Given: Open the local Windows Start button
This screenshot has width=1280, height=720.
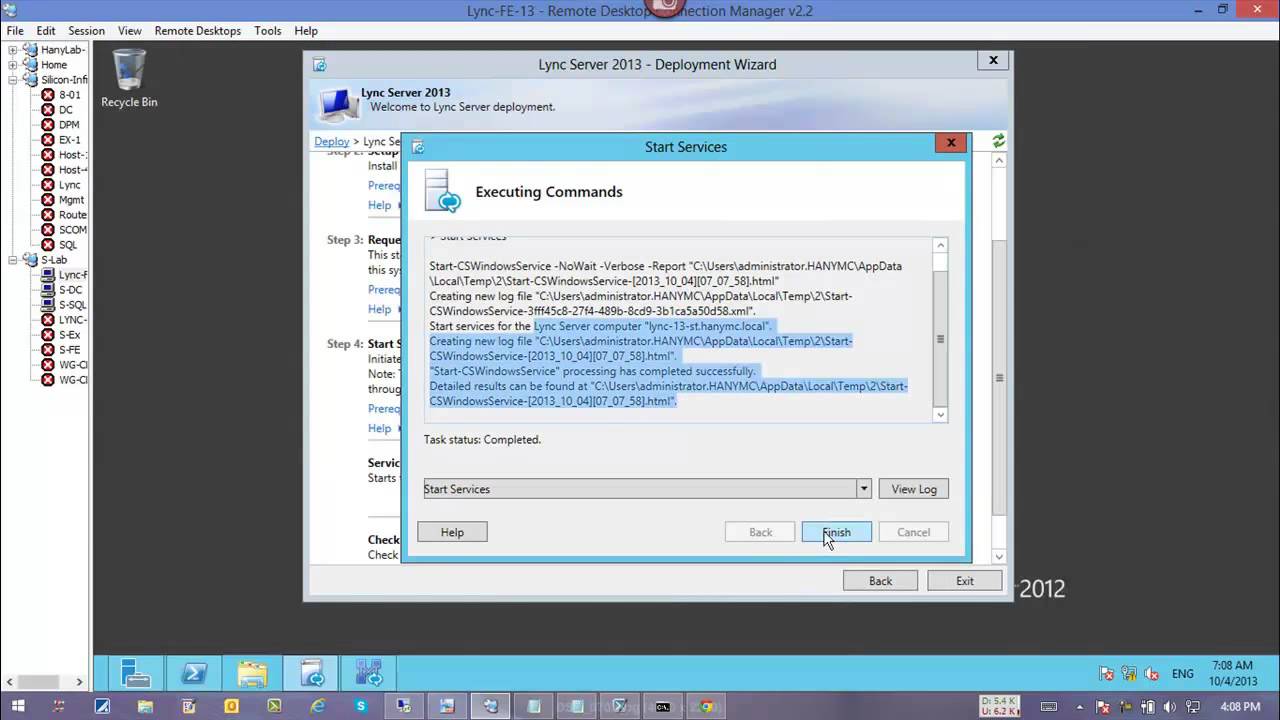Looking at the screenshot, I should pos(17,706).
